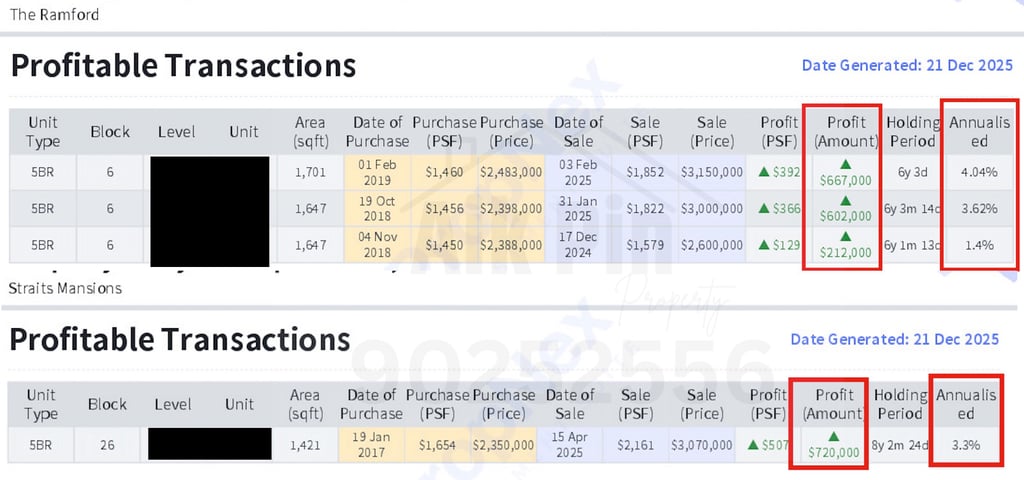Click the green arrow above $667,000 profit

843,162
